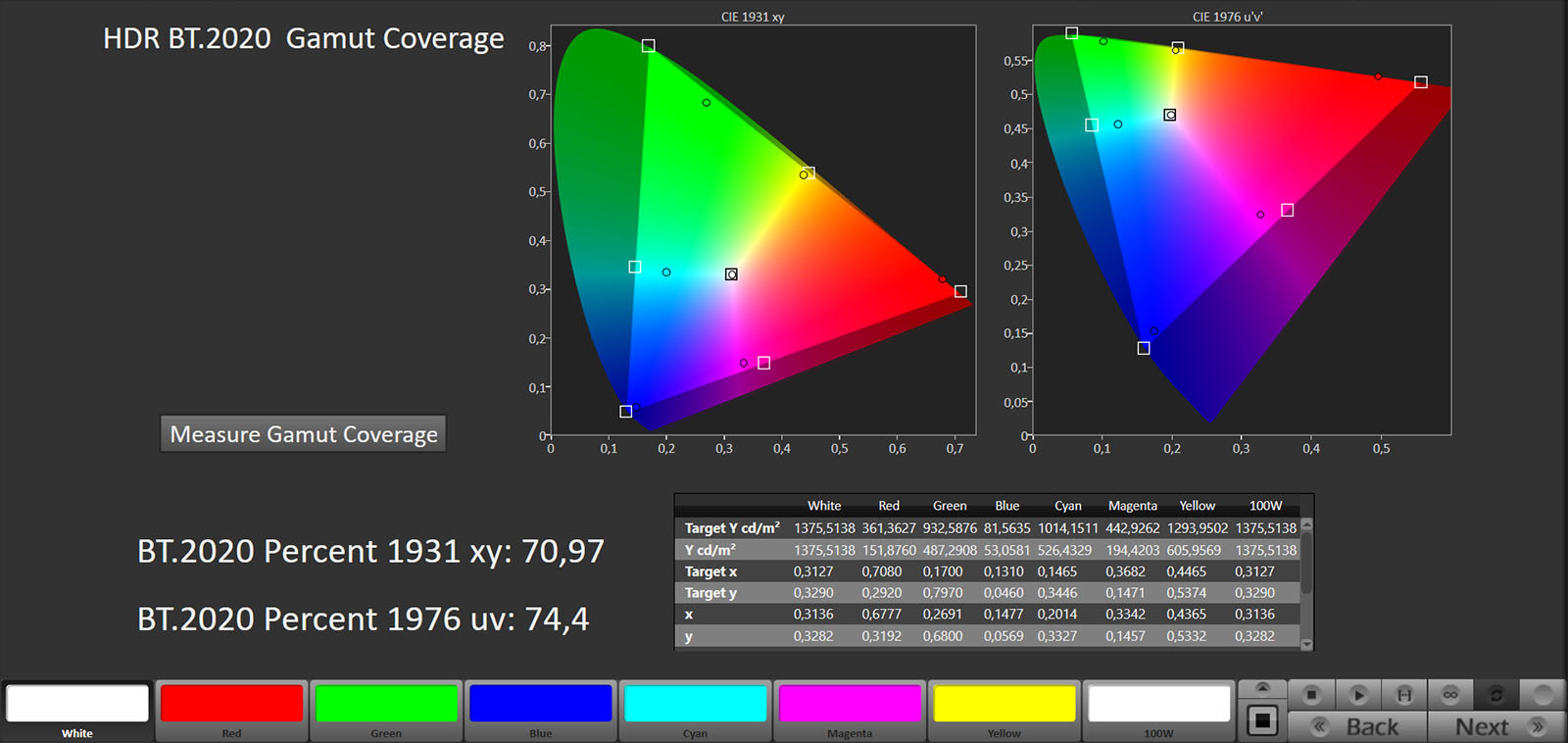The image size is (1568, 743).
Task: Select the Red color patch
Action: (231, 704)
